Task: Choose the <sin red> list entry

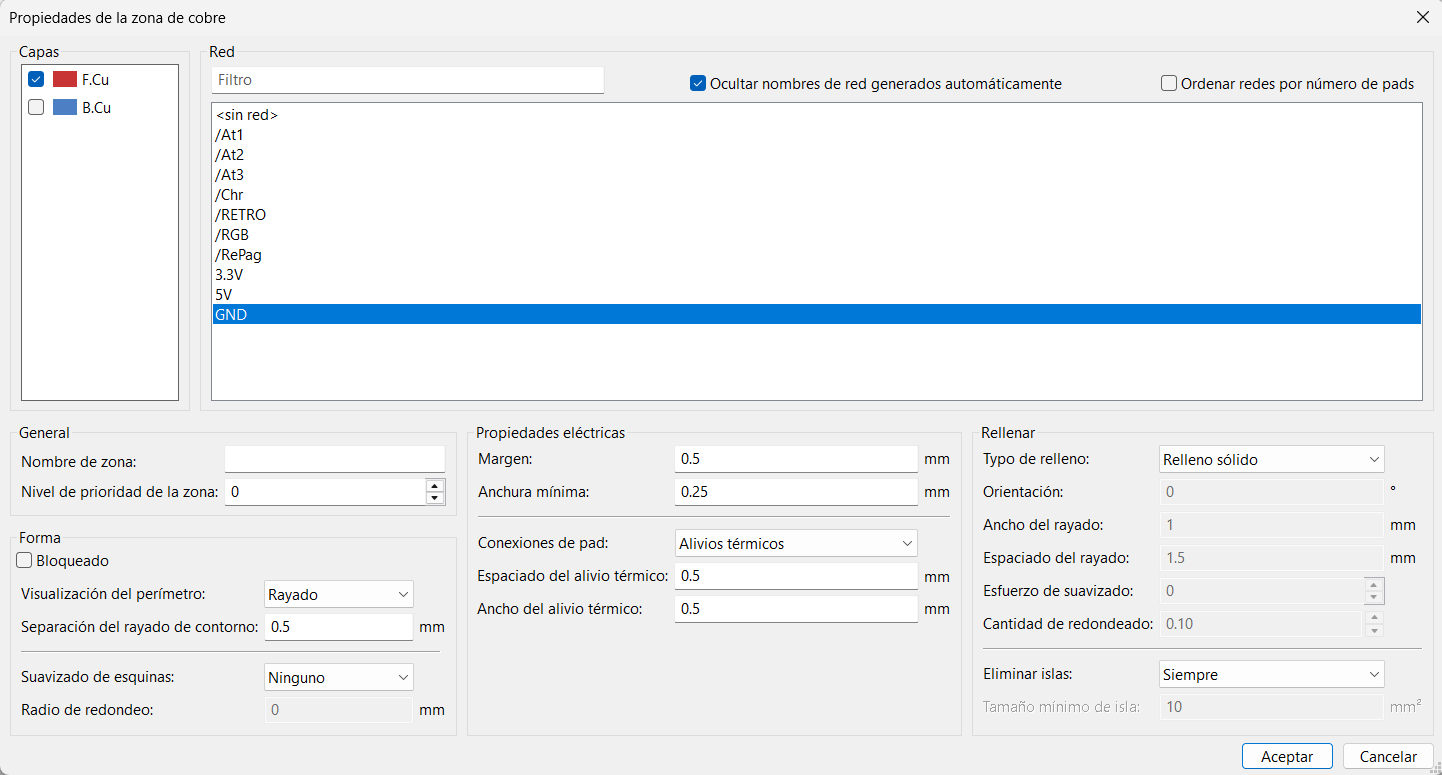Action: click(246, 115)
